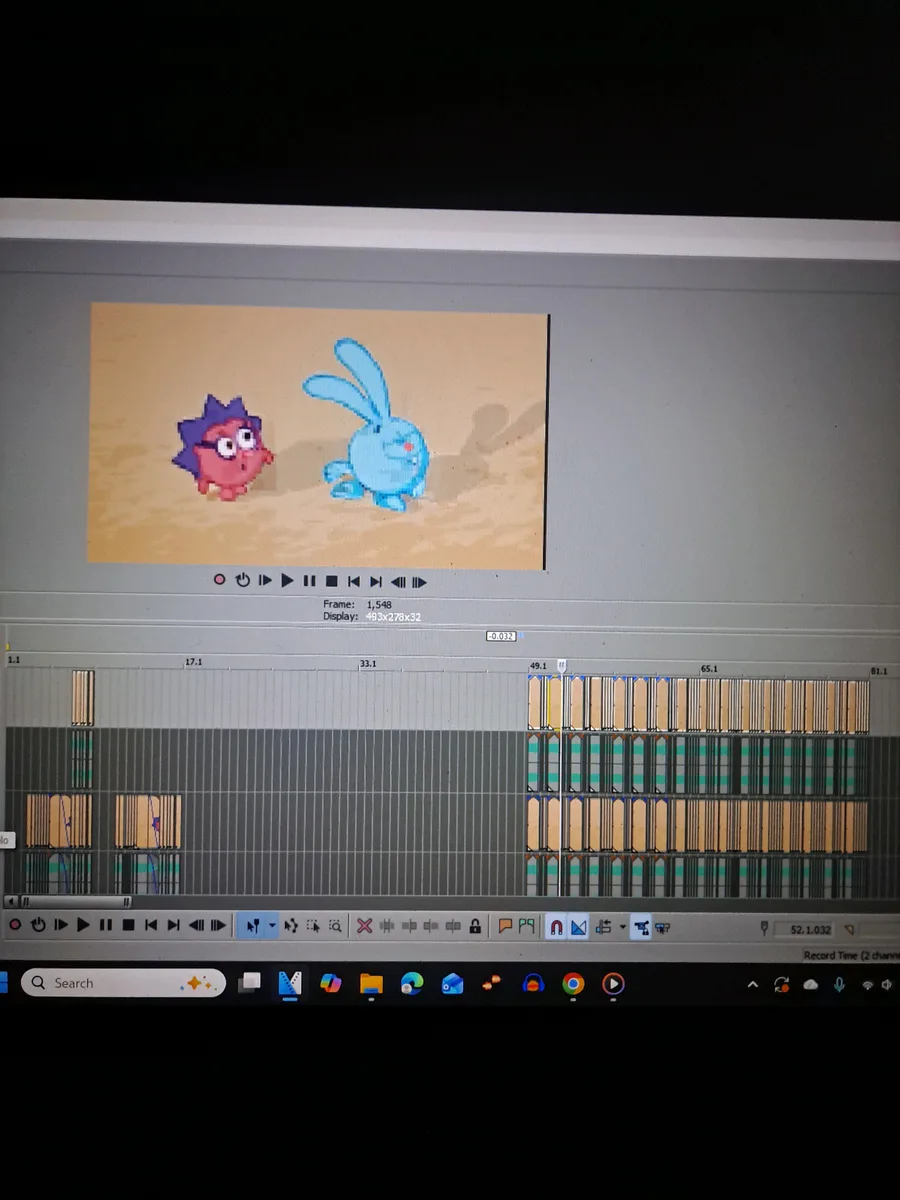Click next frame under the video preview
Viewport: 900px width, 1200px height.
point(419,582)
